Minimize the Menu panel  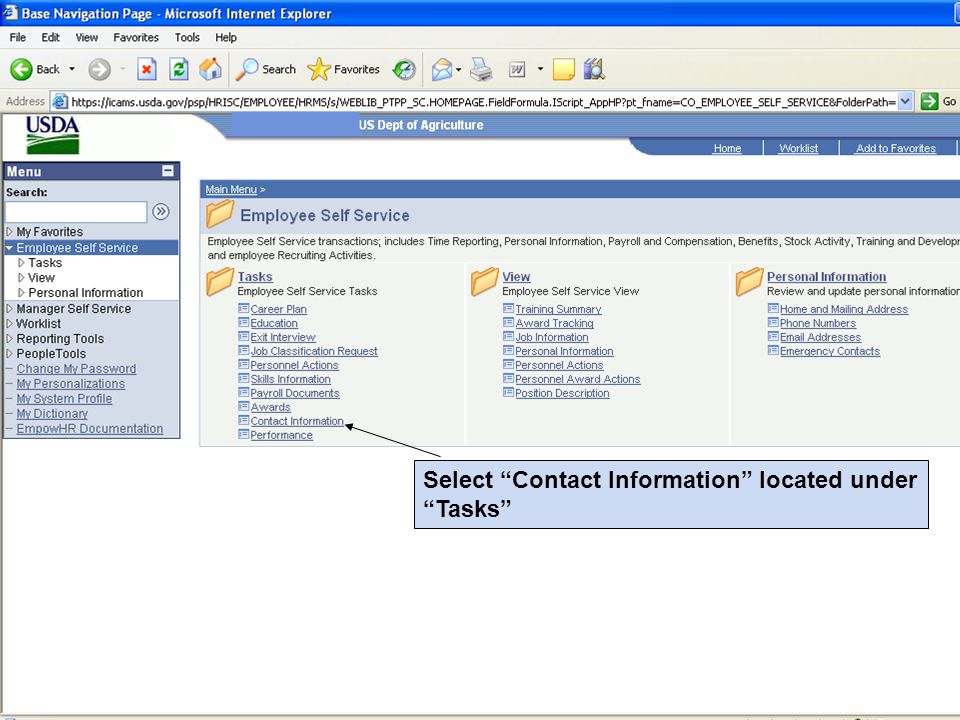point(168,171)
